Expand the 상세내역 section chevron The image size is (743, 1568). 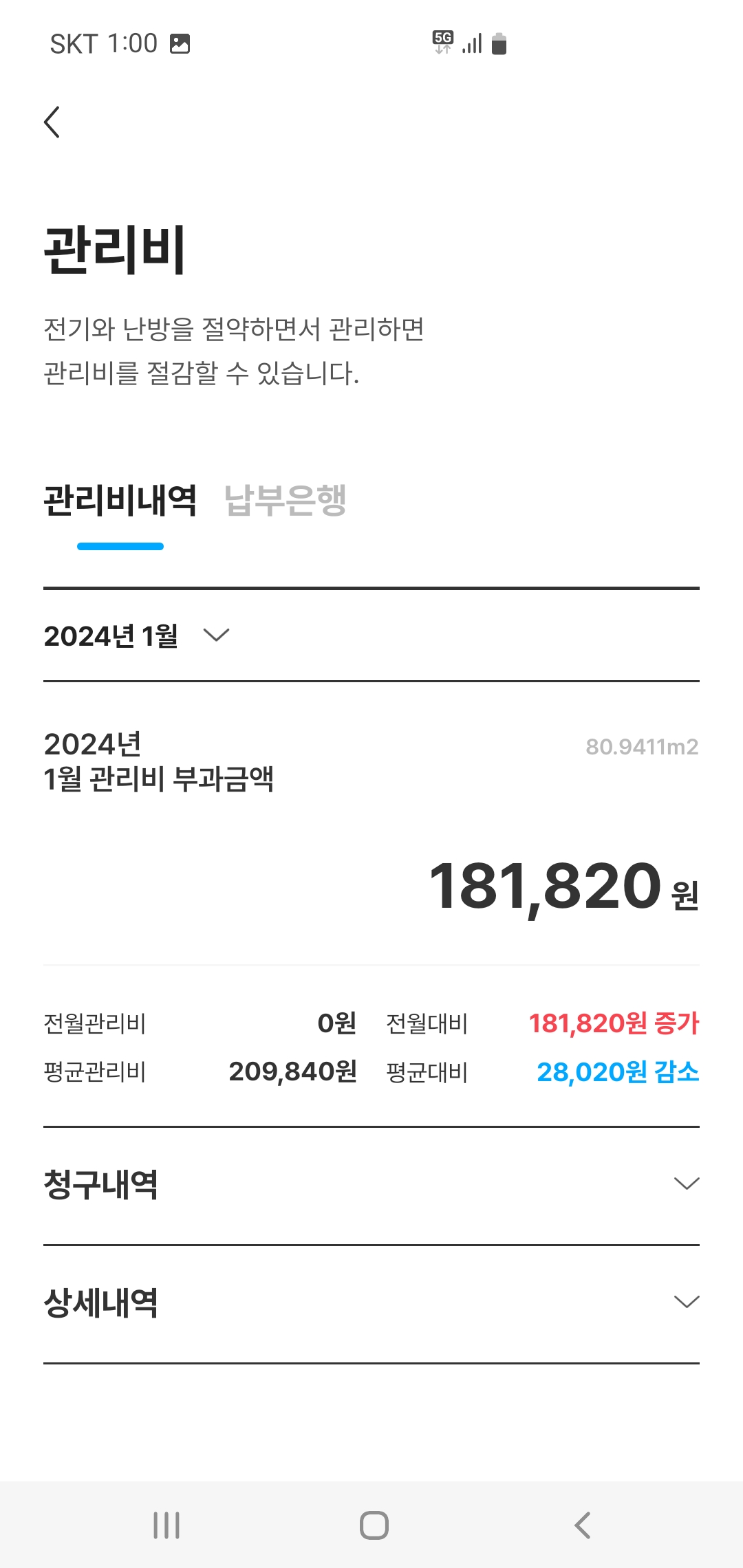click(687, 1302)
